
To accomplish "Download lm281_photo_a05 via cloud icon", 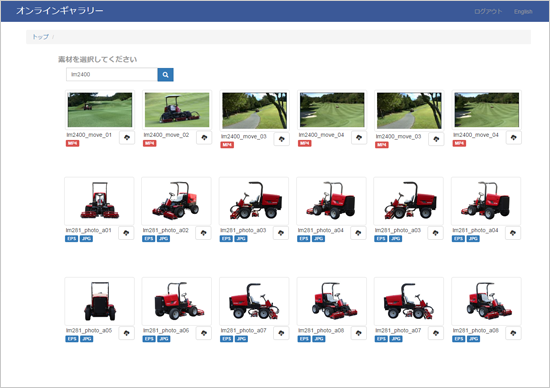I will [127, 333].
